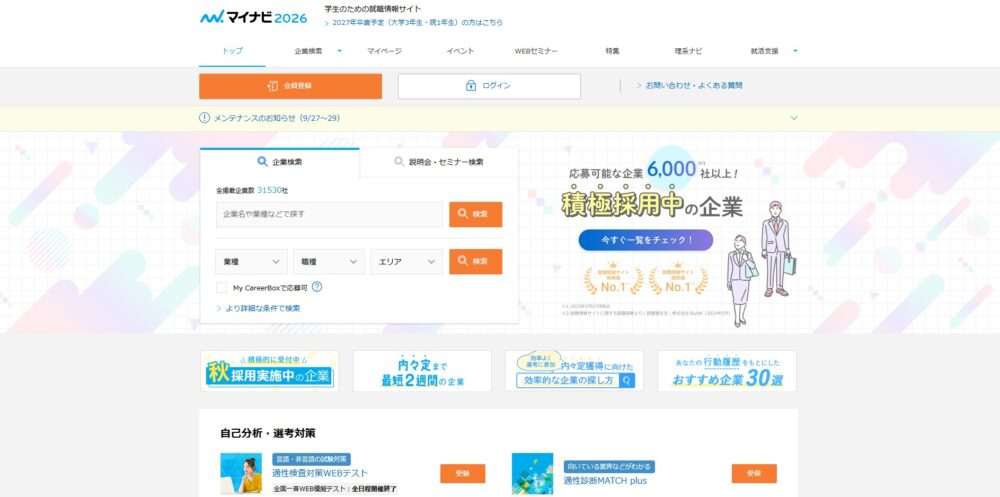Image resolution: width=1000 pixels, height=497 pixels.
Task: Open イベント in the navigation
Action: pyautogui.click(x=460, y=51)
